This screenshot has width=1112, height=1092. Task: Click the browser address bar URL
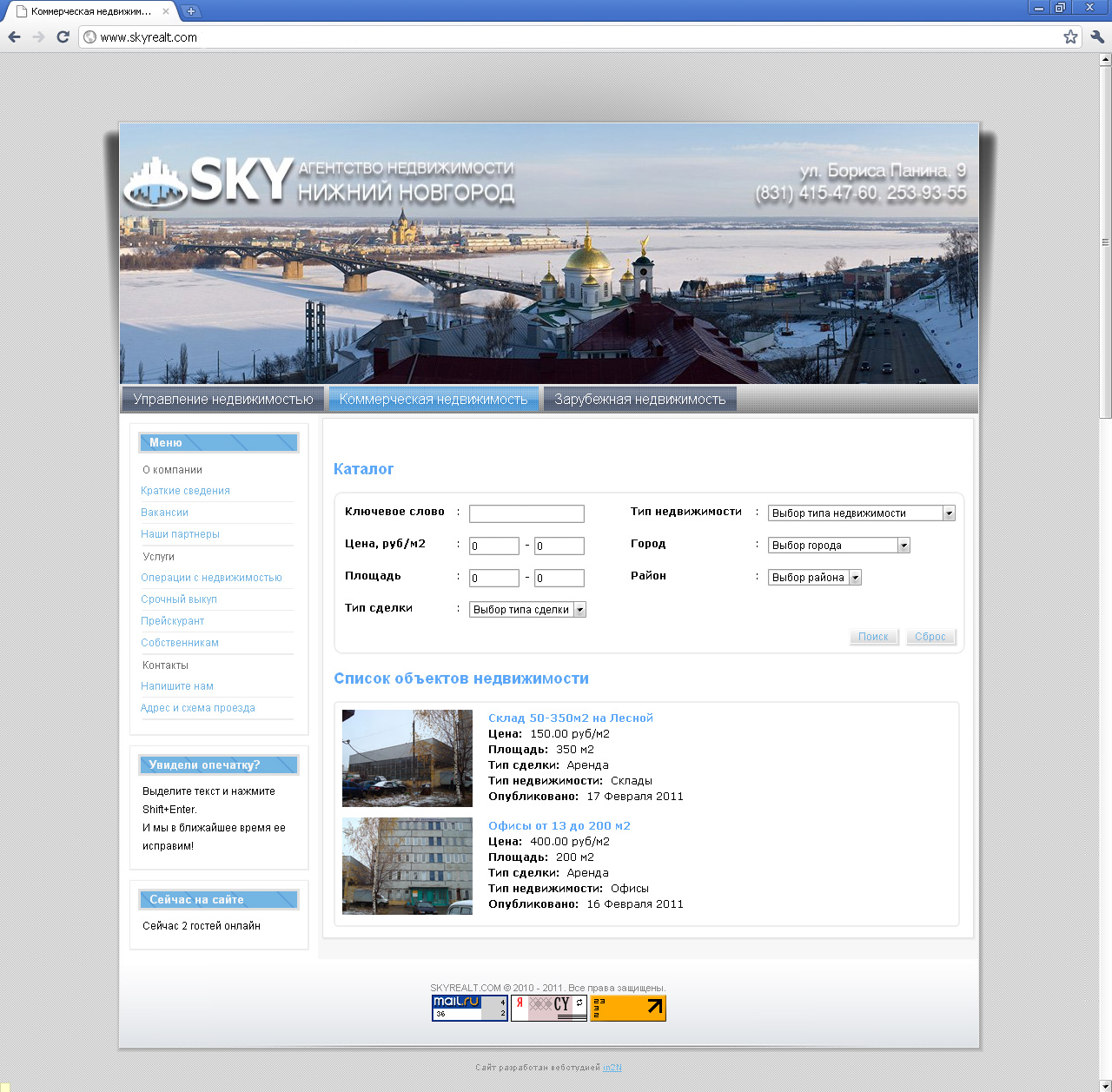(x=149, y=37)
